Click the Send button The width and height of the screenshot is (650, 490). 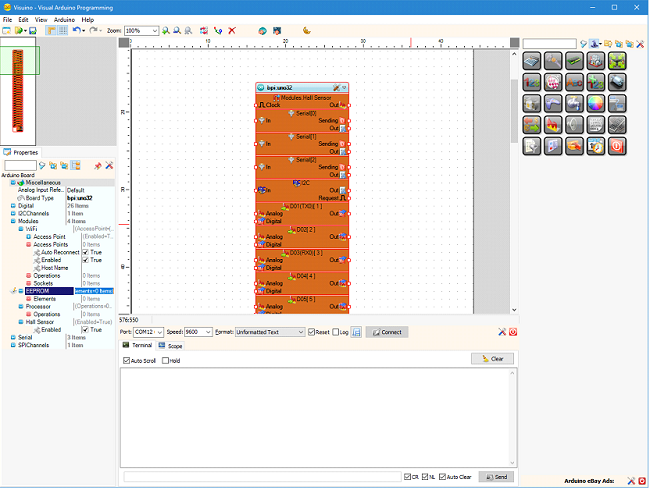pos(496,477)
